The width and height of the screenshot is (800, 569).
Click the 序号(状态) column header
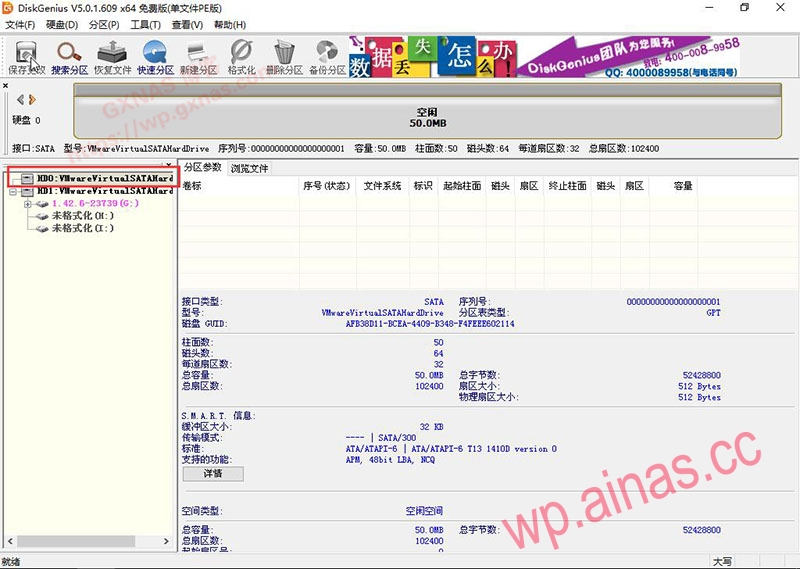point(327,186)
